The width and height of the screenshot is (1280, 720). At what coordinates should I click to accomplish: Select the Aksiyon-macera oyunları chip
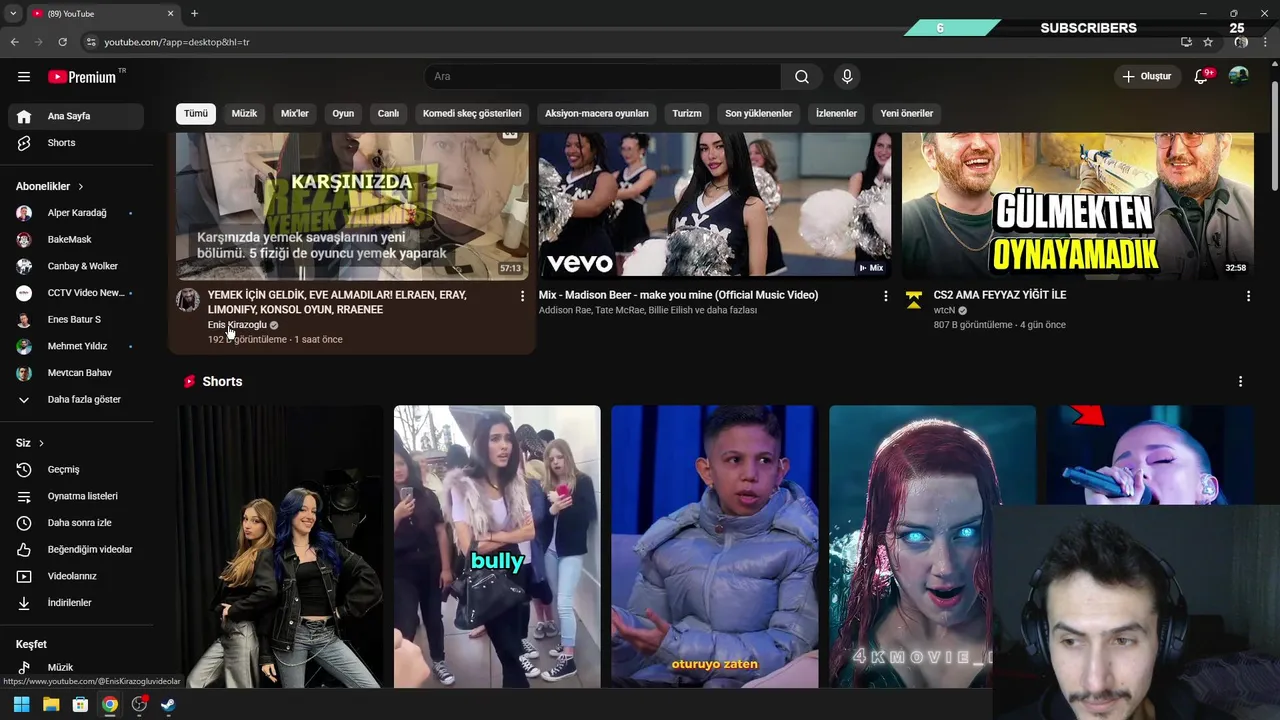pyautogui.click(x=597, y=114)
